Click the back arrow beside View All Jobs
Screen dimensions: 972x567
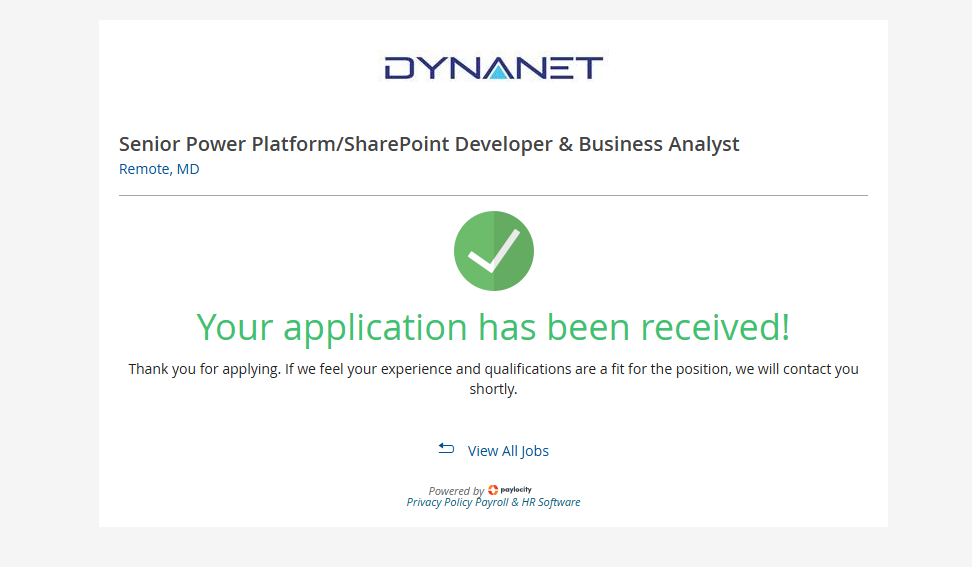pyautogui.click(x=446, y=449)
